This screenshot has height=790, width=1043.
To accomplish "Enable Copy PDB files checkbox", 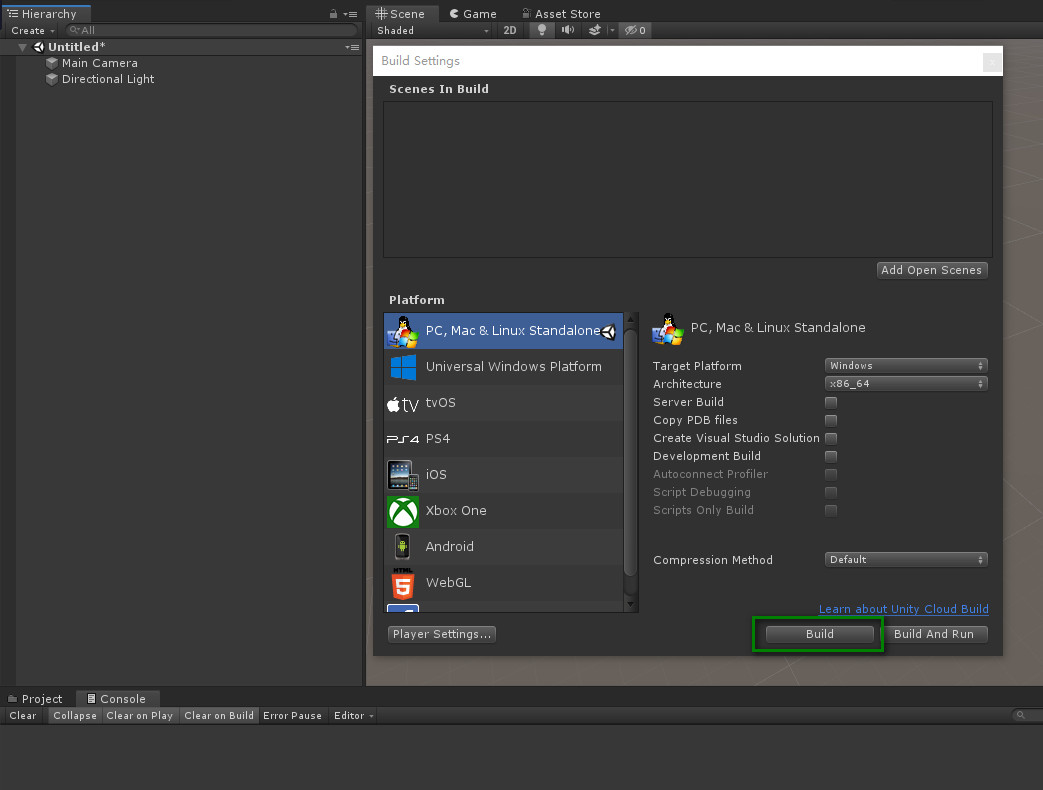I will click(x=831, y=420).
